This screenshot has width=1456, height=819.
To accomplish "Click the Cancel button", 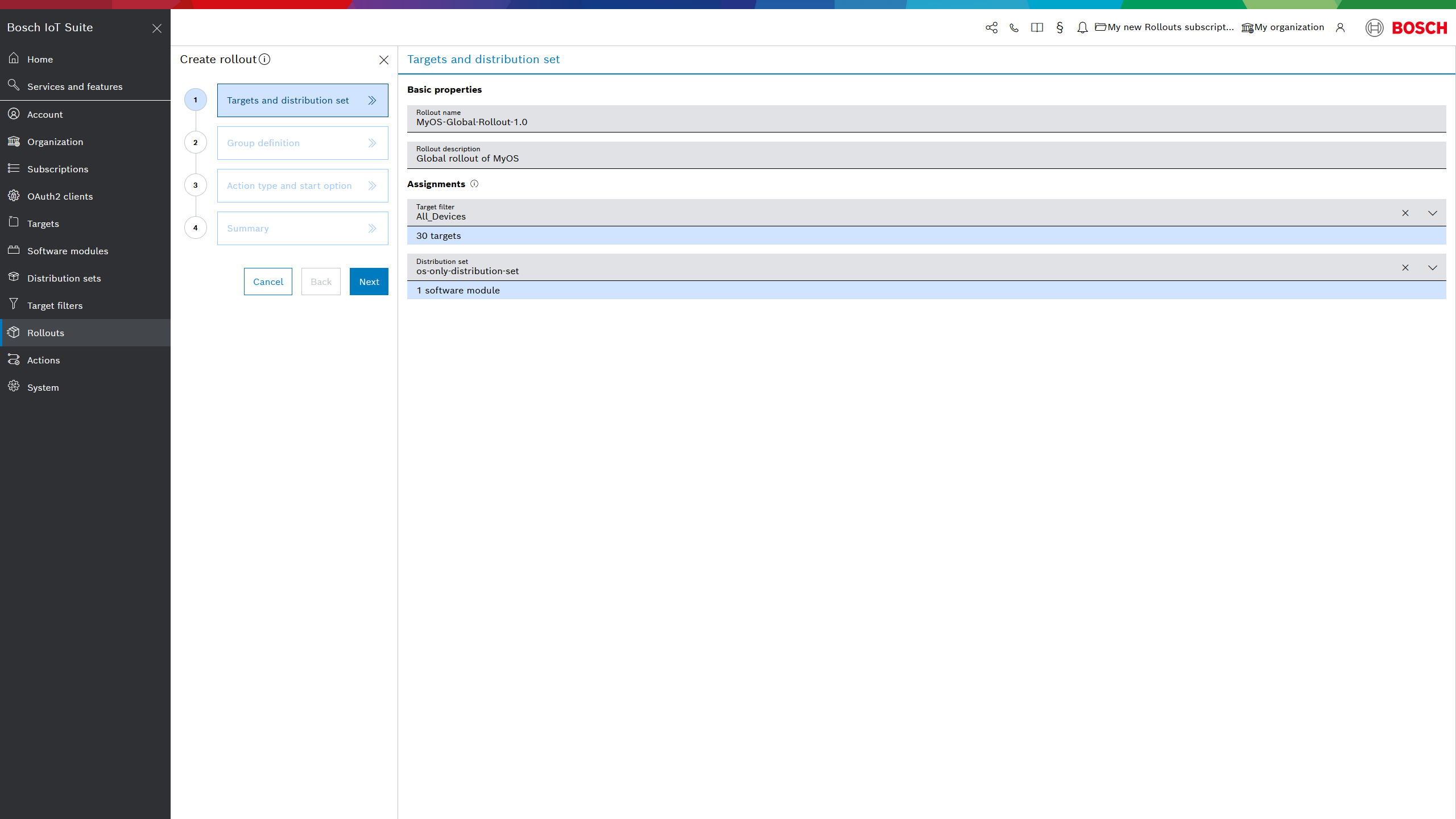I will coord(268,282).
